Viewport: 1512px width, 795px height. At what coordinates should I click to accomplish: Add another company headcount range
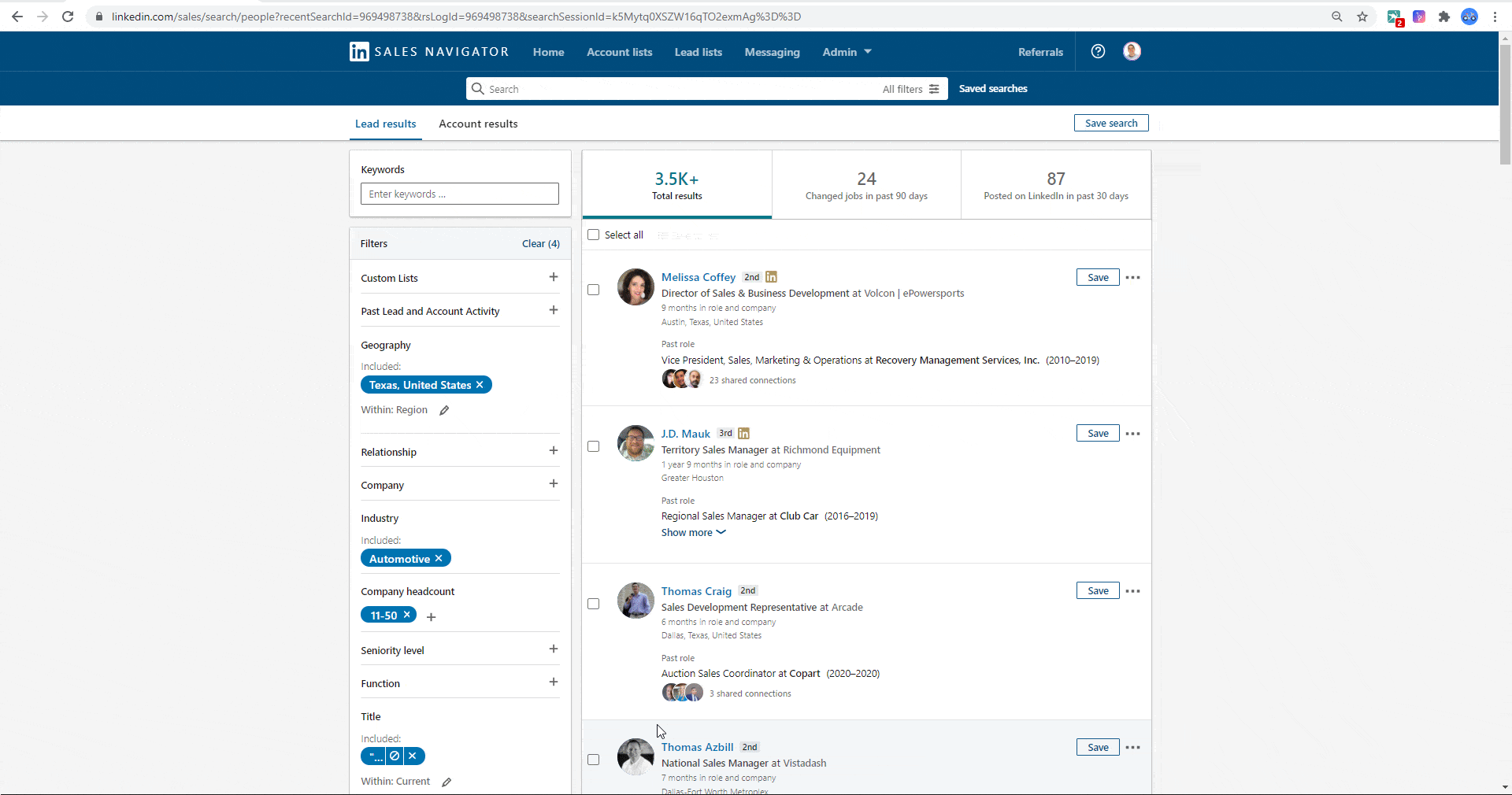click(x=431, y=617)
